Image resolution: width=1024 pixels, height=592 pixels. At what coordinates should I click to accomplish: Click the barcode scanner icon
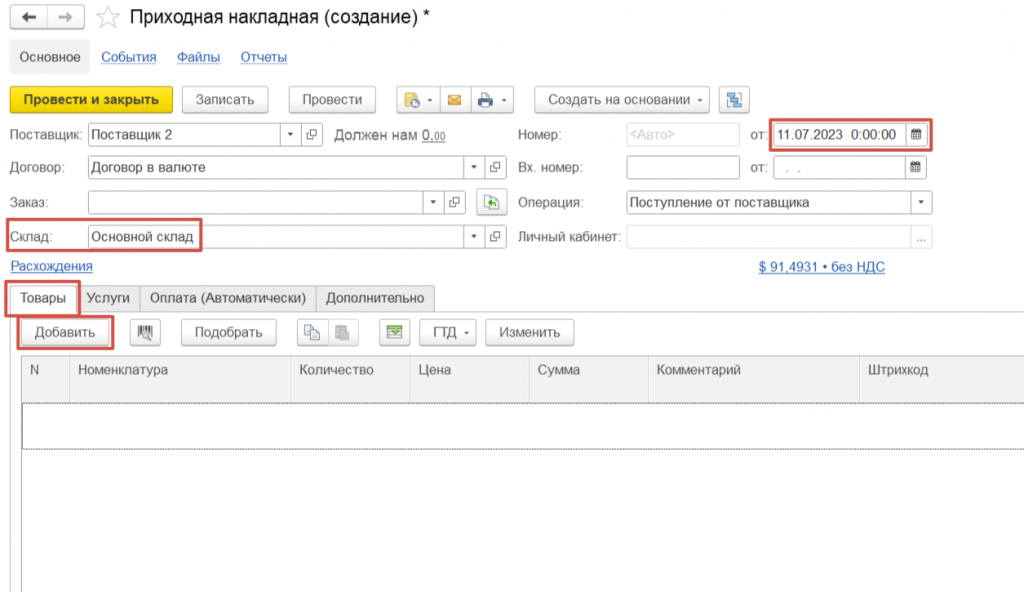[x=145, y=332]
